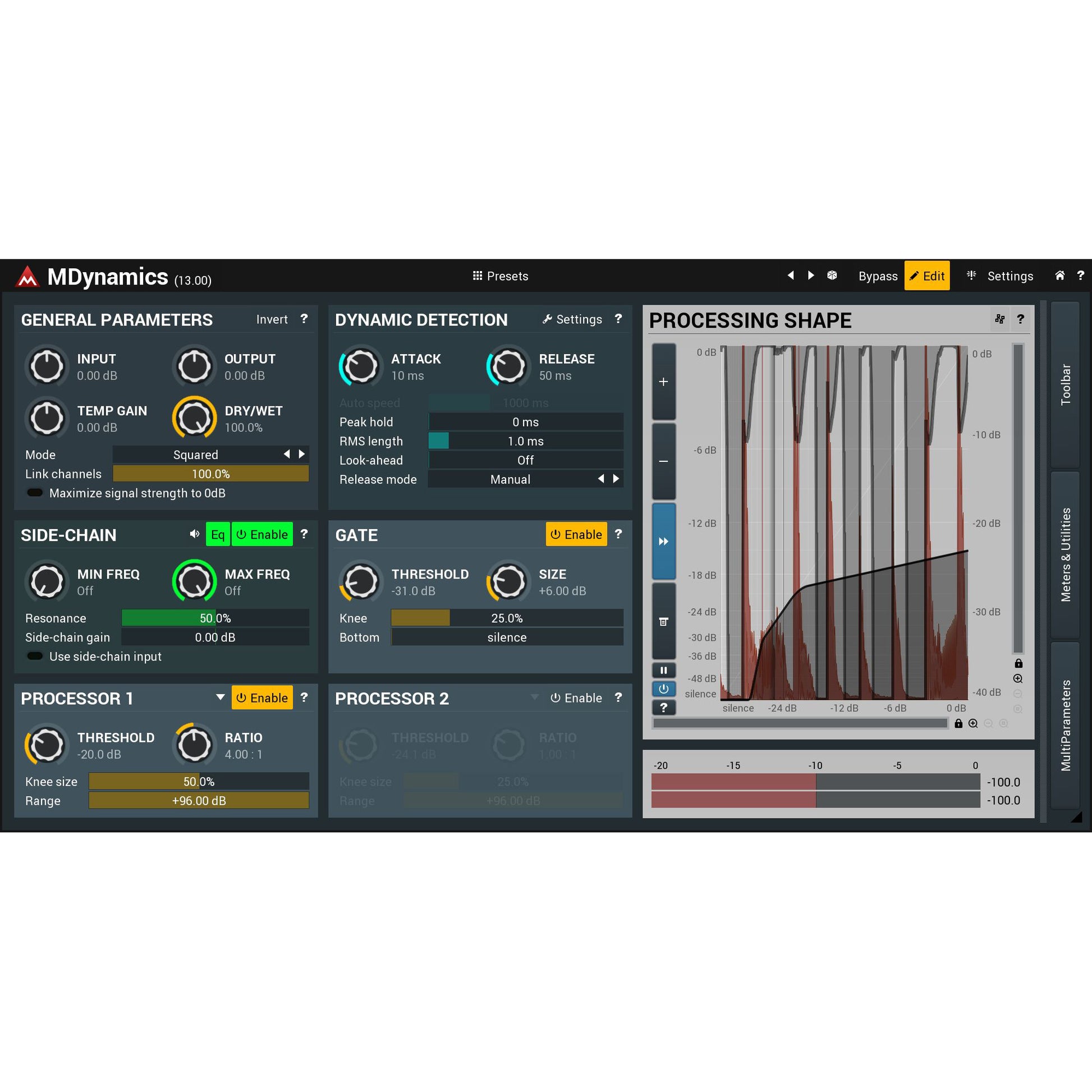The image size is (1092, 1092).
Task: Click the side-chain monitor speaker icon
Action: tap(194, 534)
